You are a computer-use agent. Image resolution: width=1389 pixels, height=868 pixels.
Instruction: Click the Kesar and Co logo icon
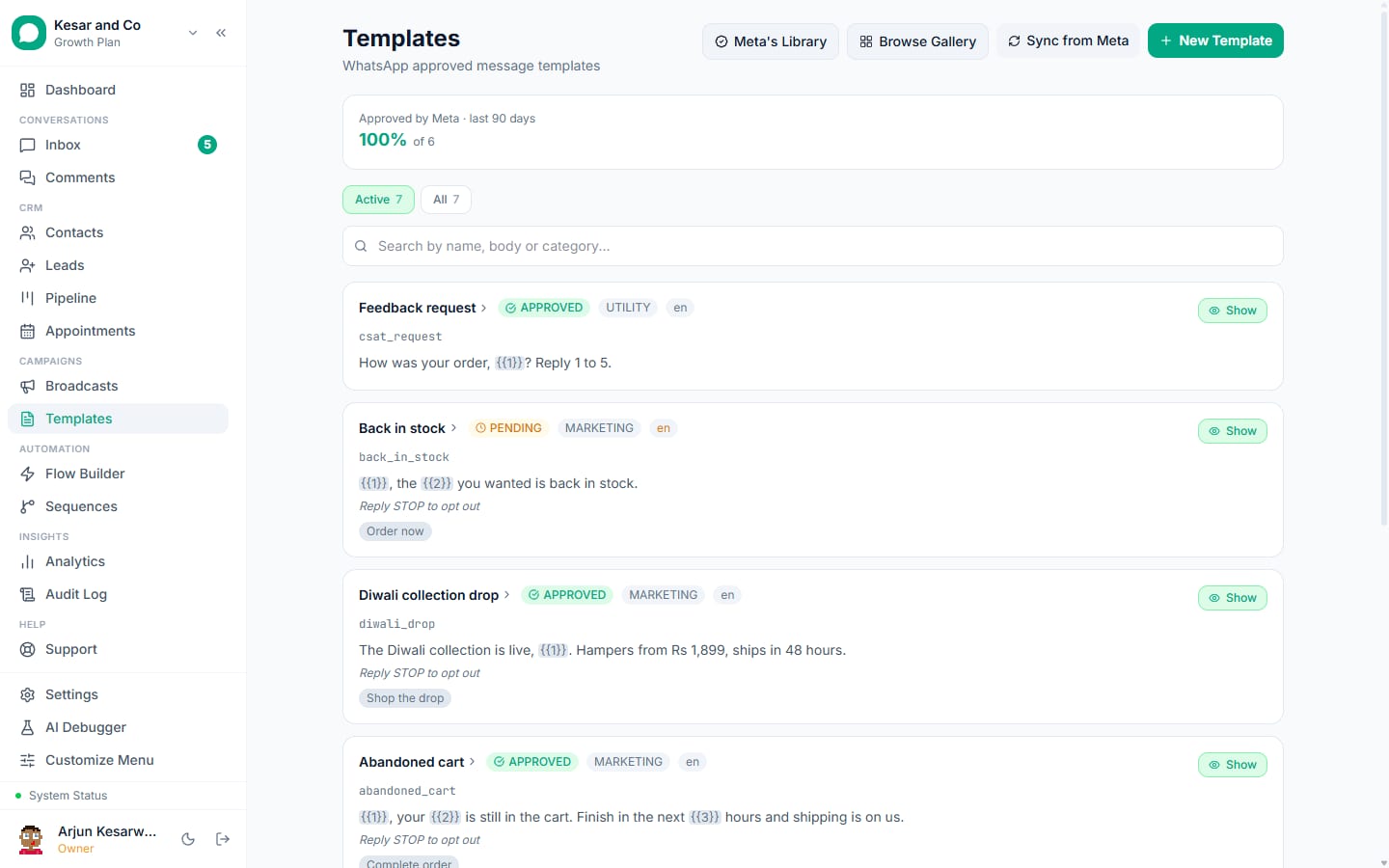pos(29,33)
